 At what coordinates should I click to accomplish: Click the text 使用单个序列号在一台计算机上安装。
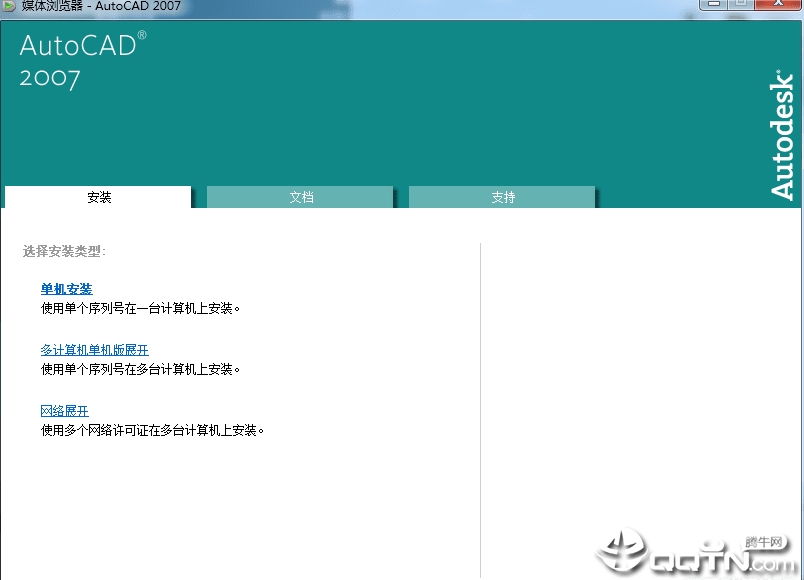tap(140, 308)
